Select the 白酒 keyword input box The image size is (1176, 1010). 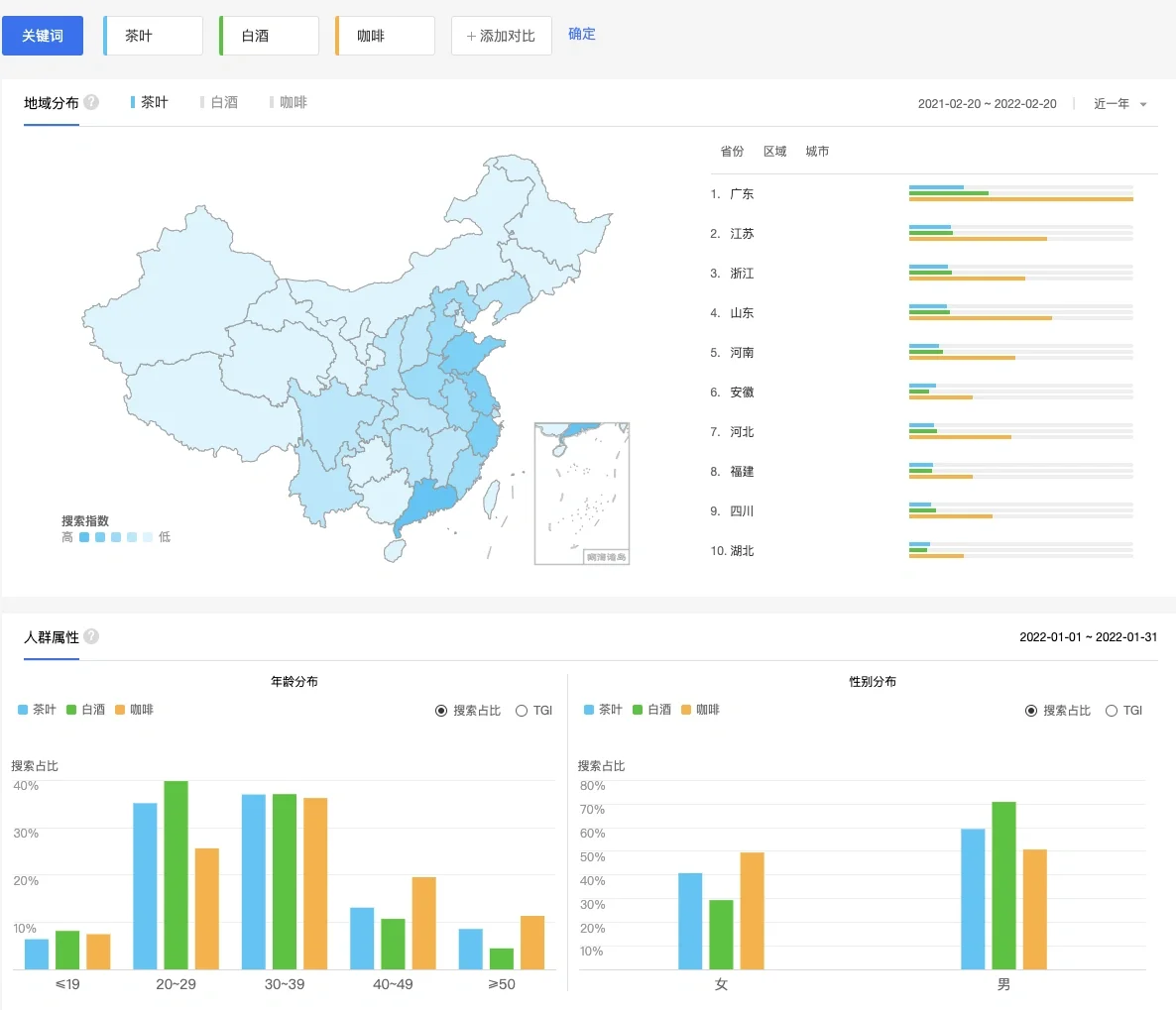click(x=270, y=36)
